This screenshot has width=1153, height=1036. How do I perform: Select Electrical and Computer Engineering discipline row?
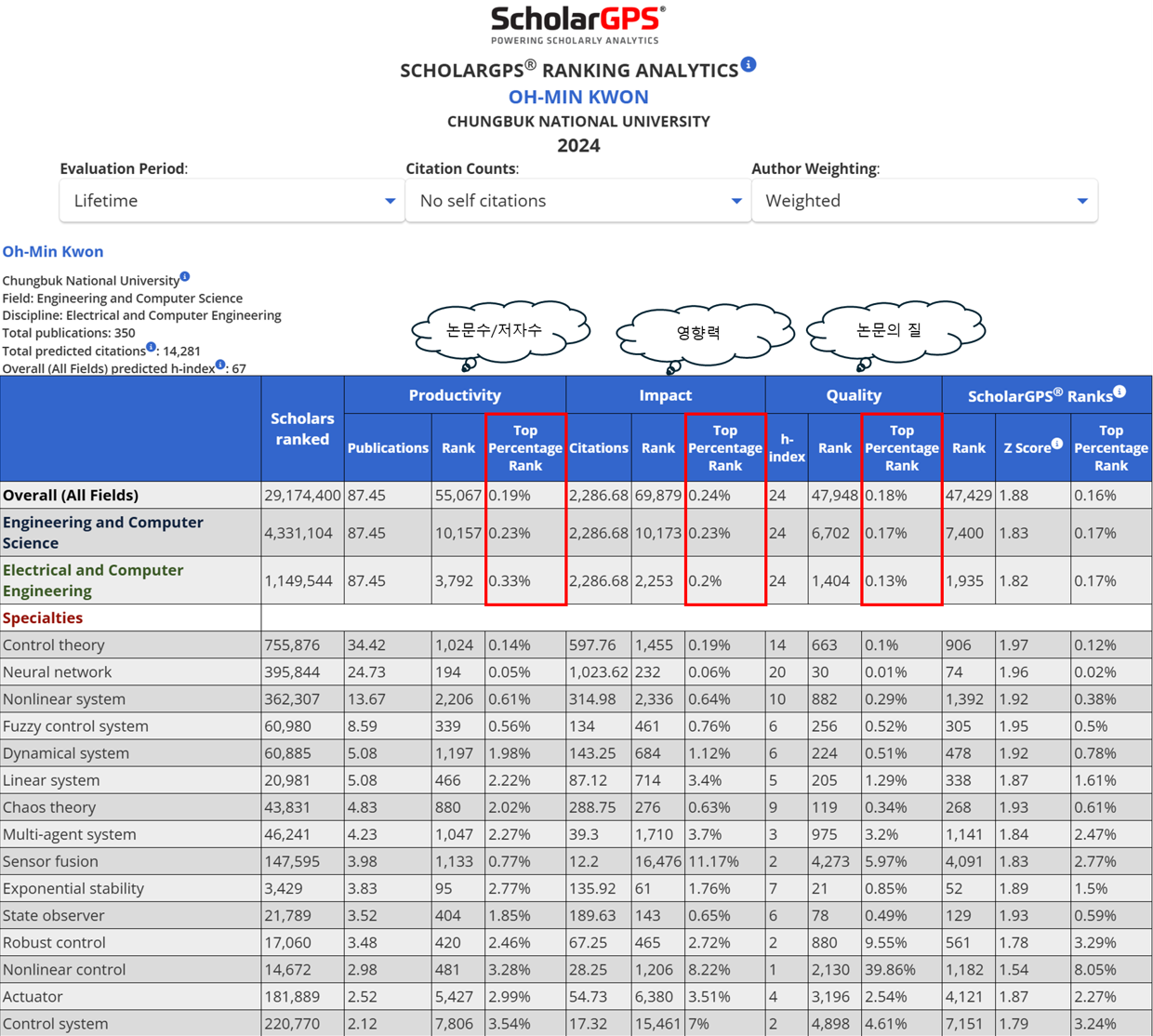point(93,579)
